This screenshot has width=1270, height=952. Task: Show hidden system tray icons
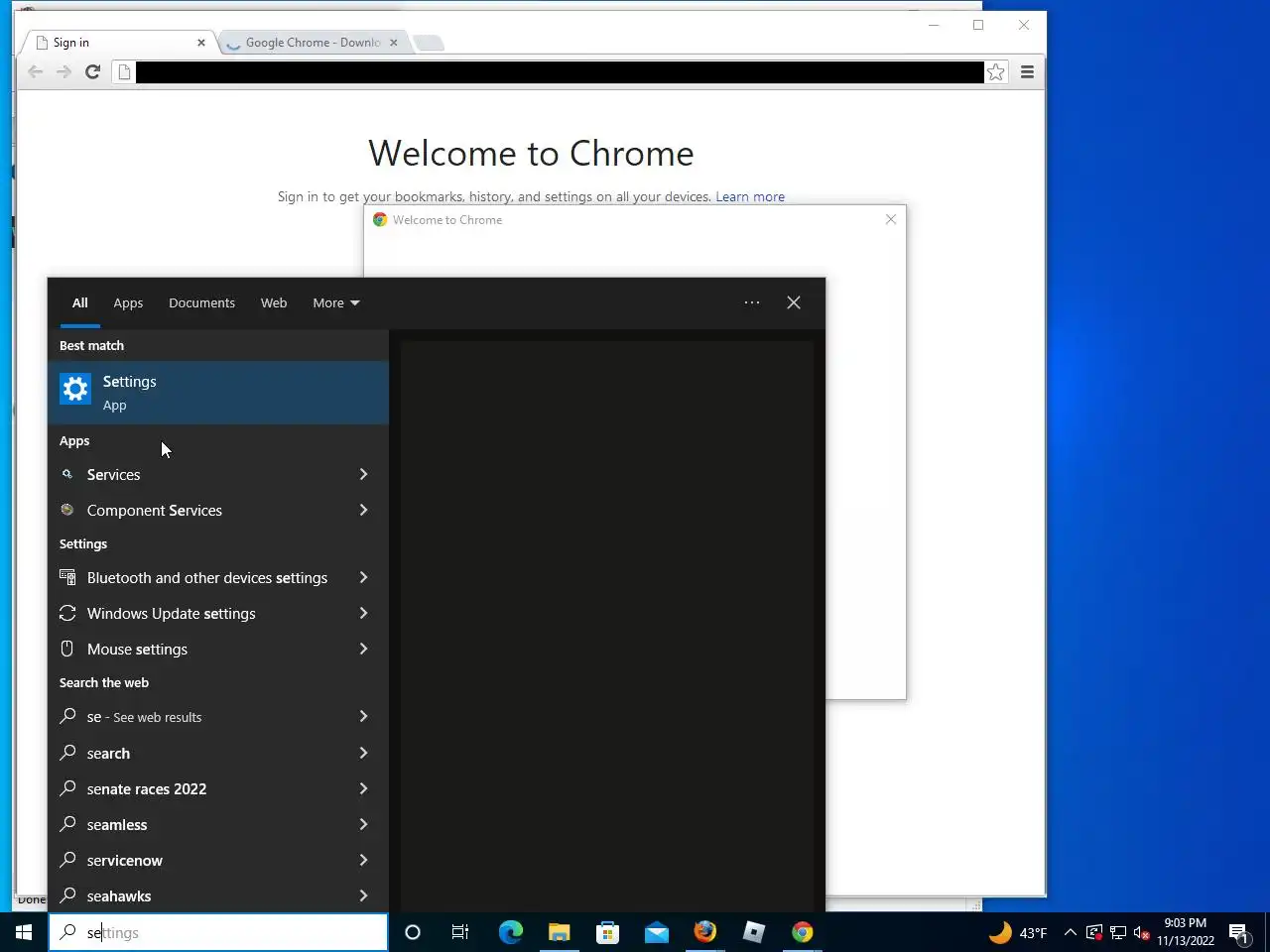1071,932
